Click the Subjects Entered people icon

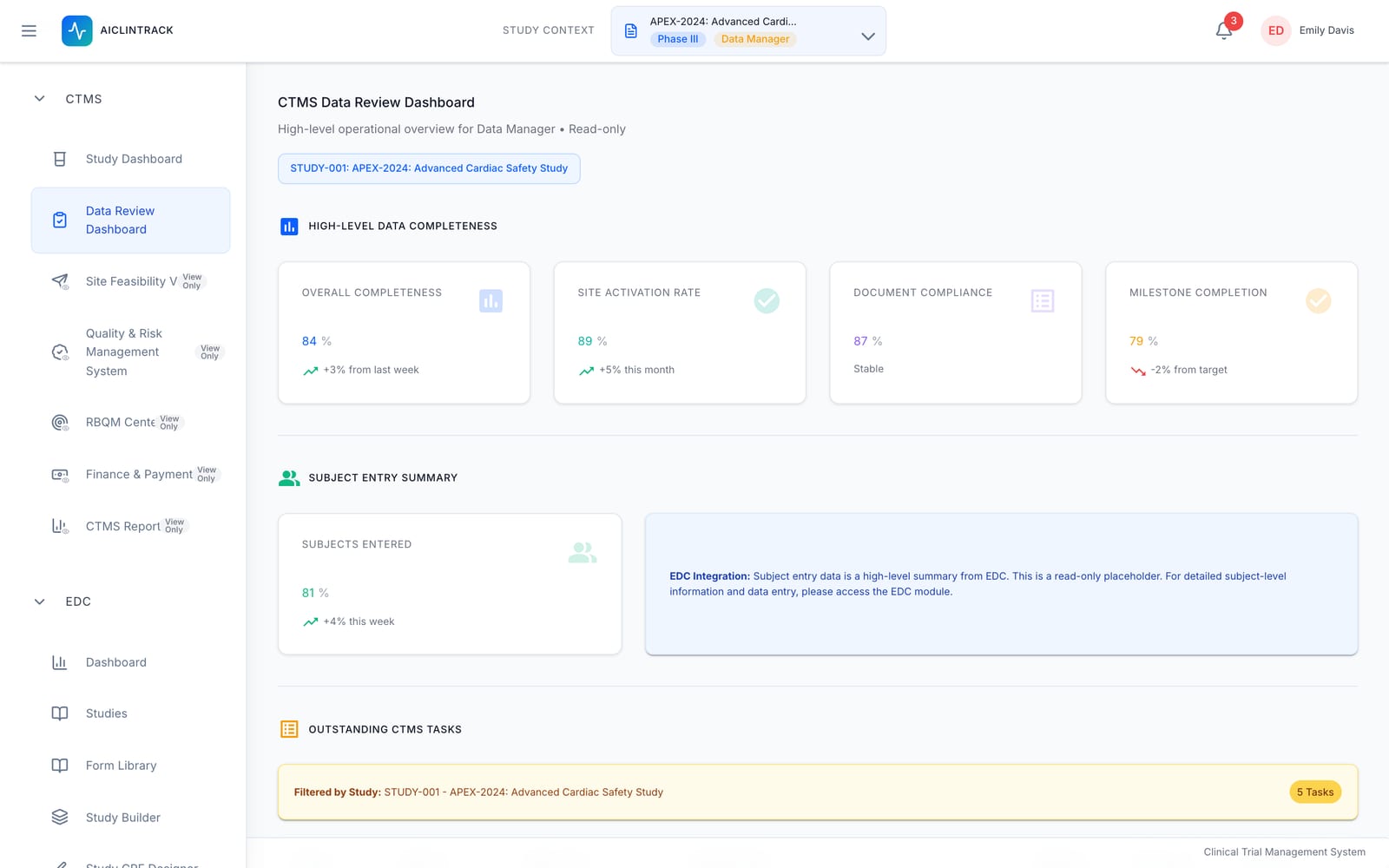tap(583, 553)
